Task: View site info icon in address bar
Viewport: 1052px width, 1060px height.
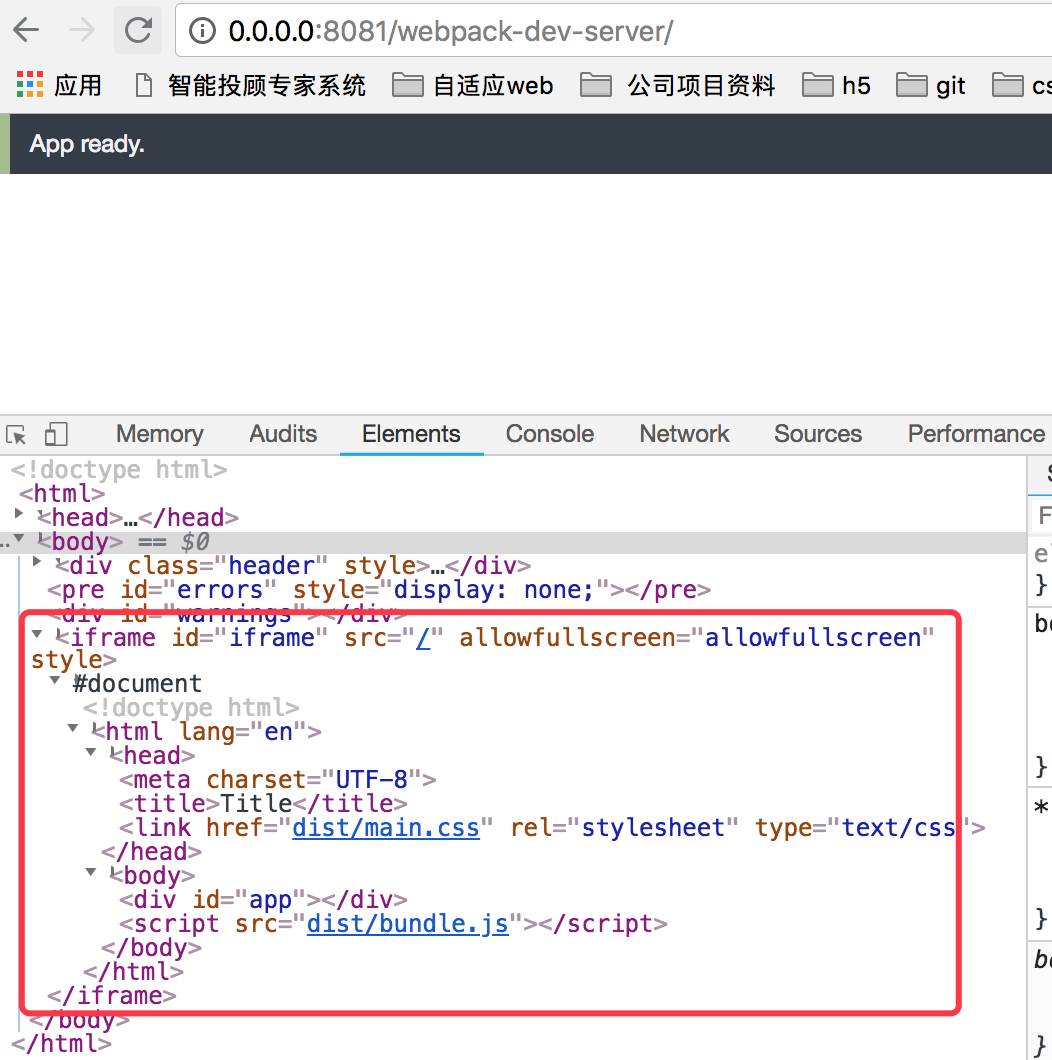Action: pyautogui.click(x=201, y=30)
